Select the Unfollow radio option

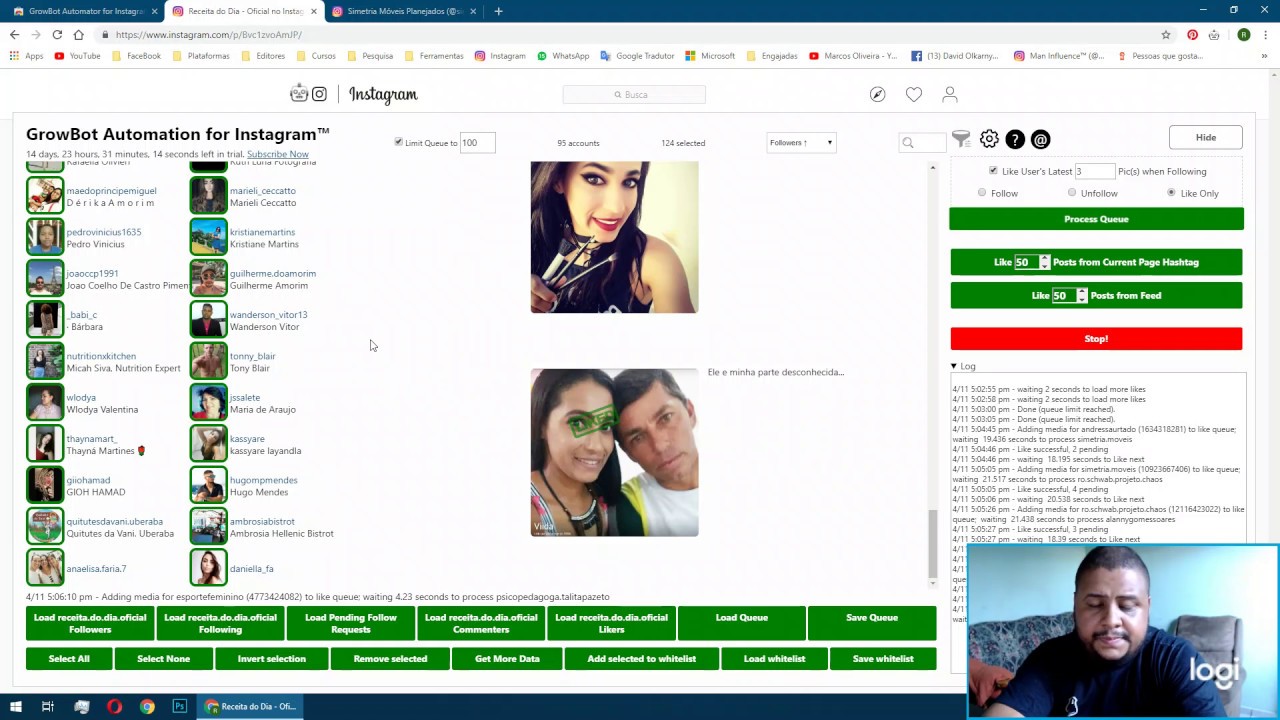pyautogui.click(x=1072, y=193)
